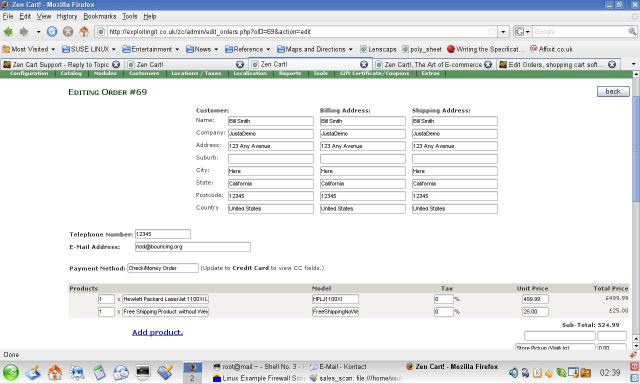Open the Lenscaps bookmark

coord(378,49)
